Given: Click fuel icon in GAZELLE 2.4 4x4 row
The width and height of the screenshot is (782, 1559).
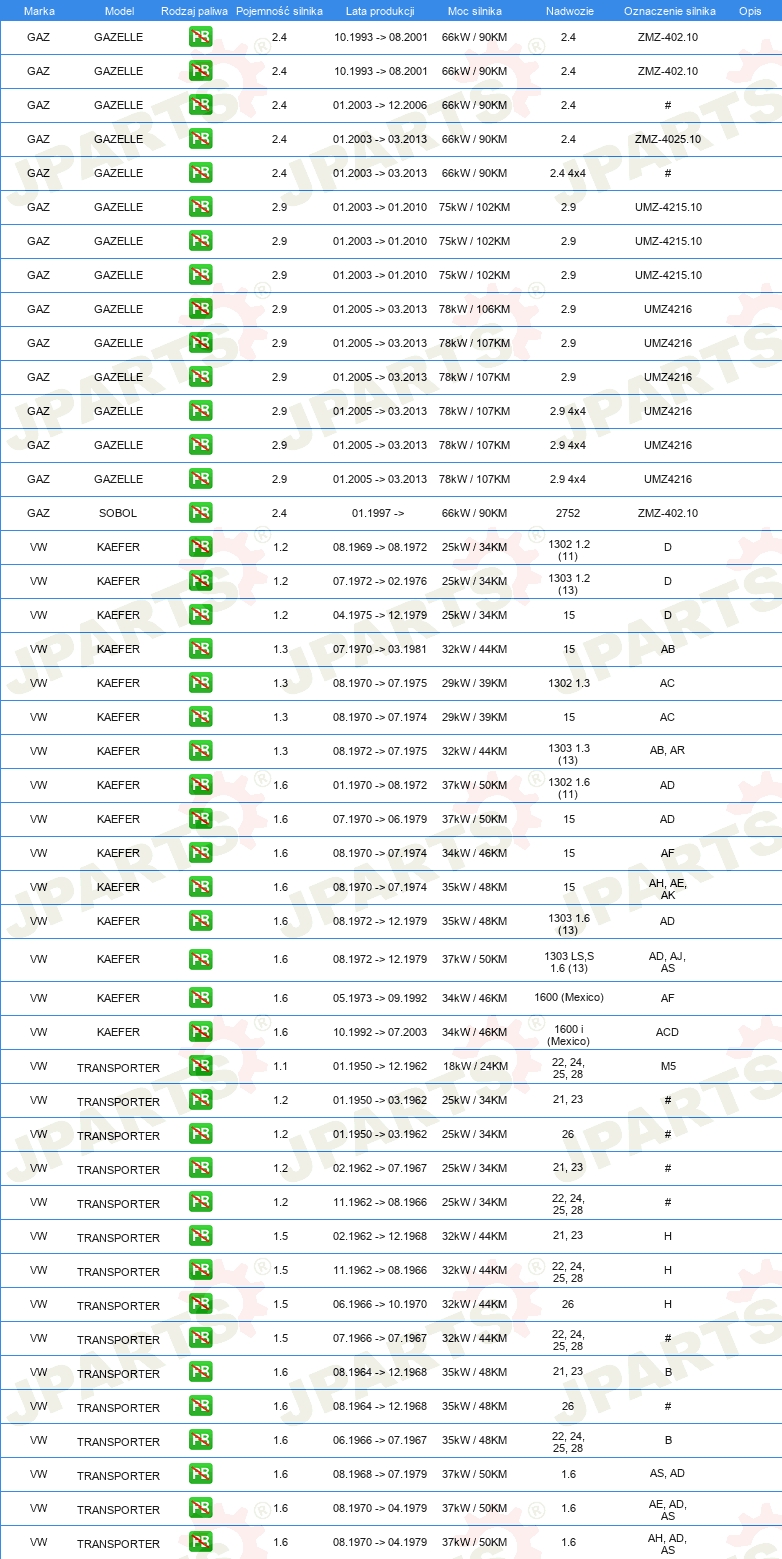Looking at the screenshot, I should point(200,173).
